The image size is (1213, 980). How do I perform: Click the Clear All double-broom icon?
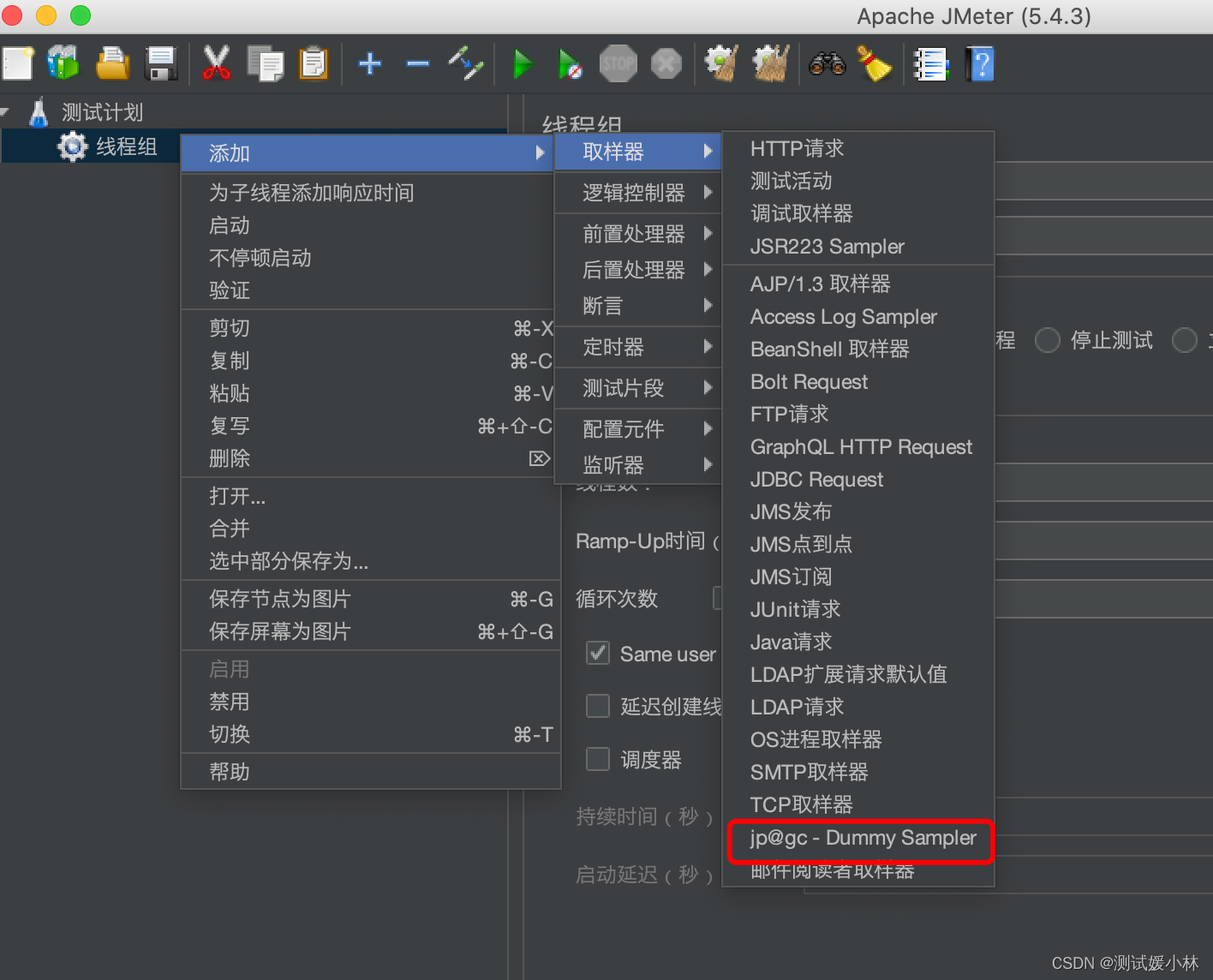point(770,64)
